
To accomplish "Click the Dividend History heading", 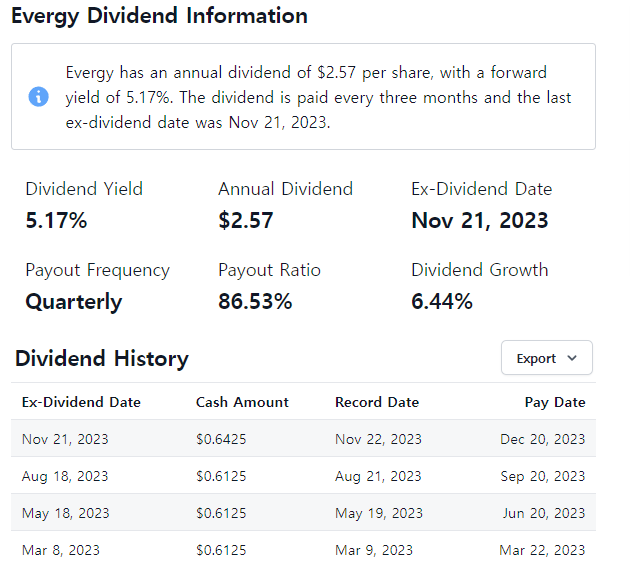I will click(x=102, y=359).
